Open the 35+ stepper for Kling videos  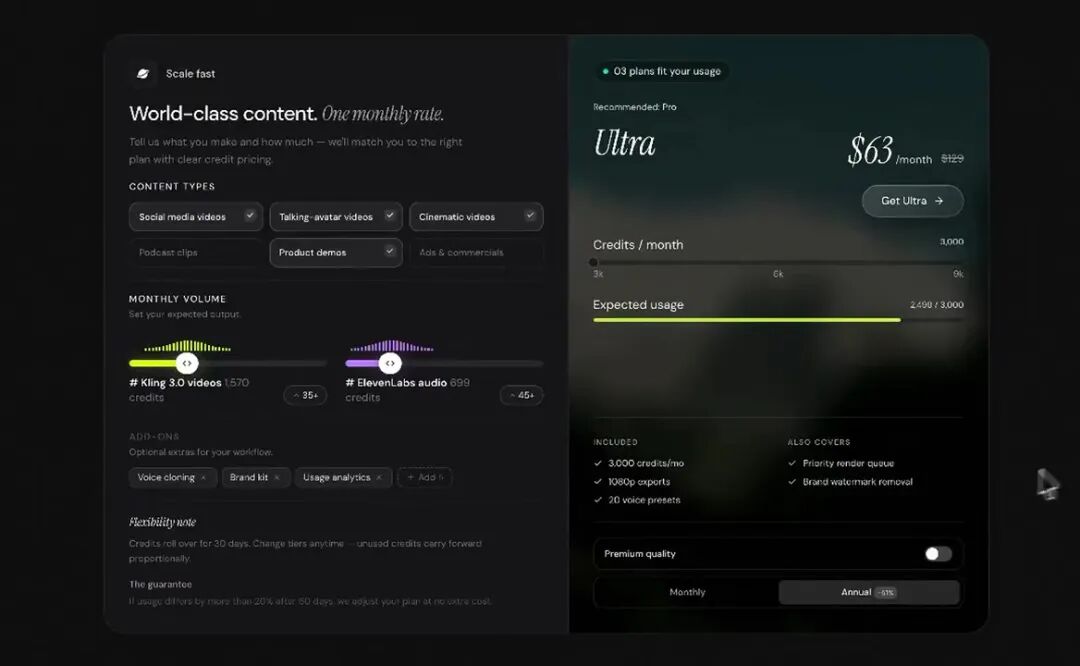pyautogui.click(x=305, y=395)
